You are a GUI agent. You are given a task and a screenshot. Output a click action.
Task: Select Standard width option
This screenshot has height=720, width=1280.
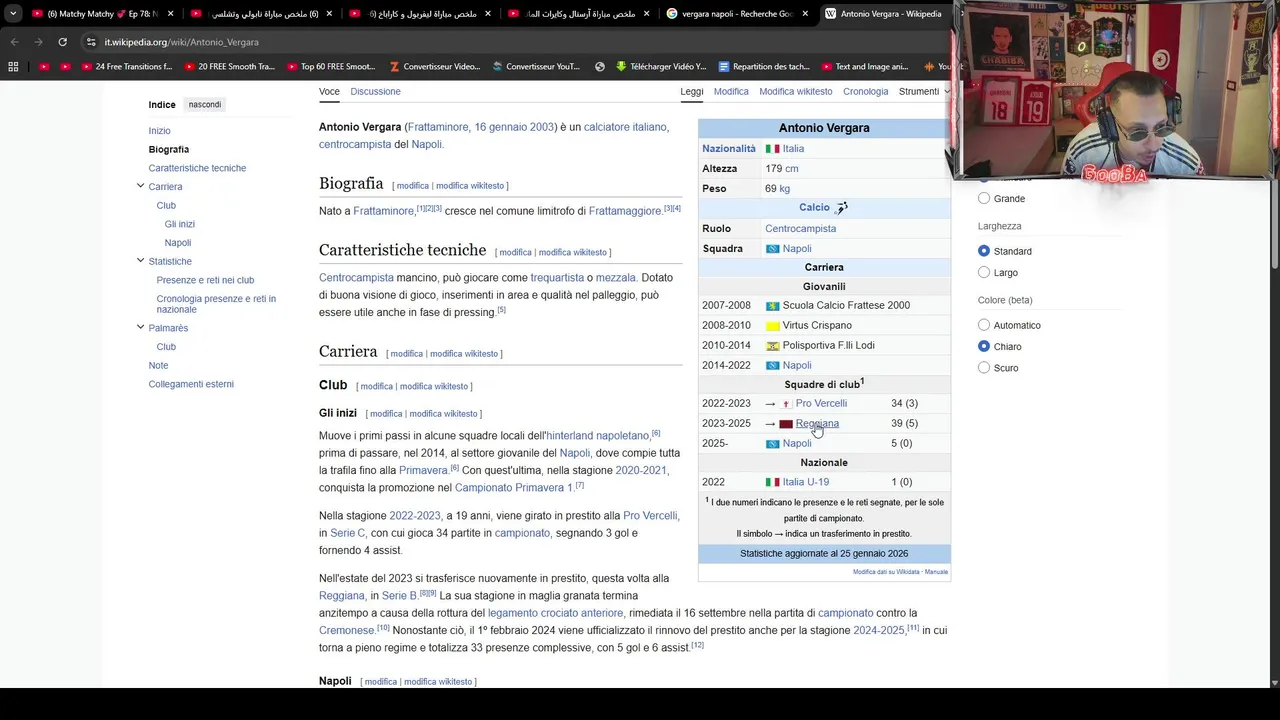coord(984,251)
